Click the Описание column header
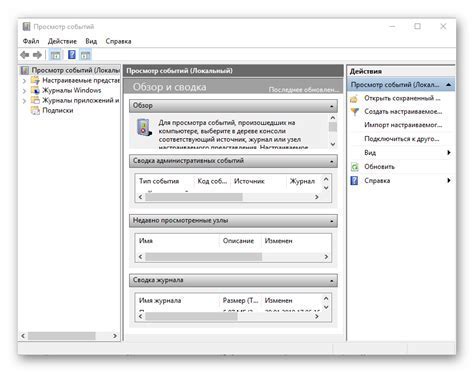Screen dimensions: 474x373 (238, 241)
